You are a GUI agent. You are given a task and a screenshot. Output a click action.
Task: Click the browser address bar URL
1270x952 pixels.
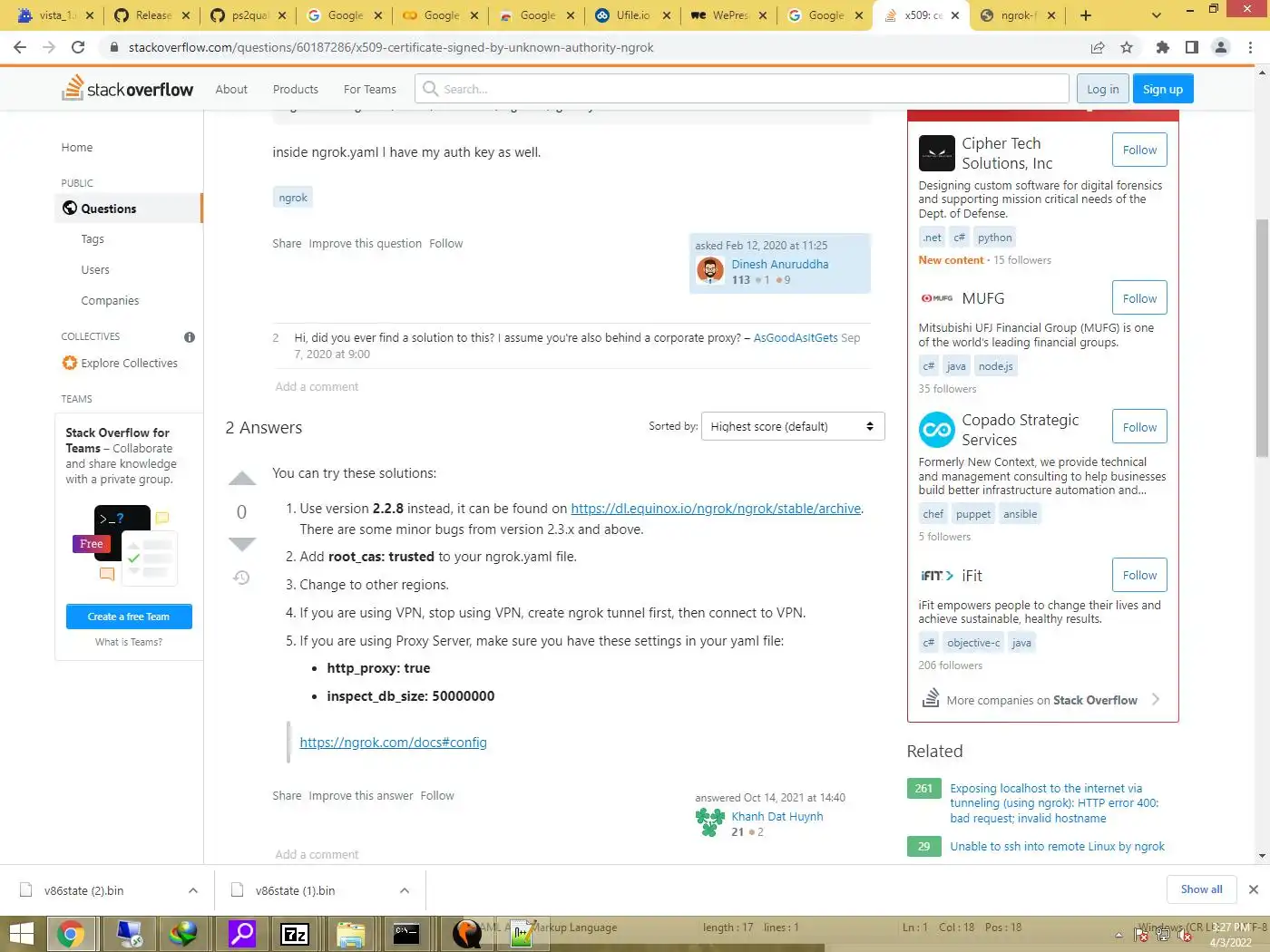391,47
